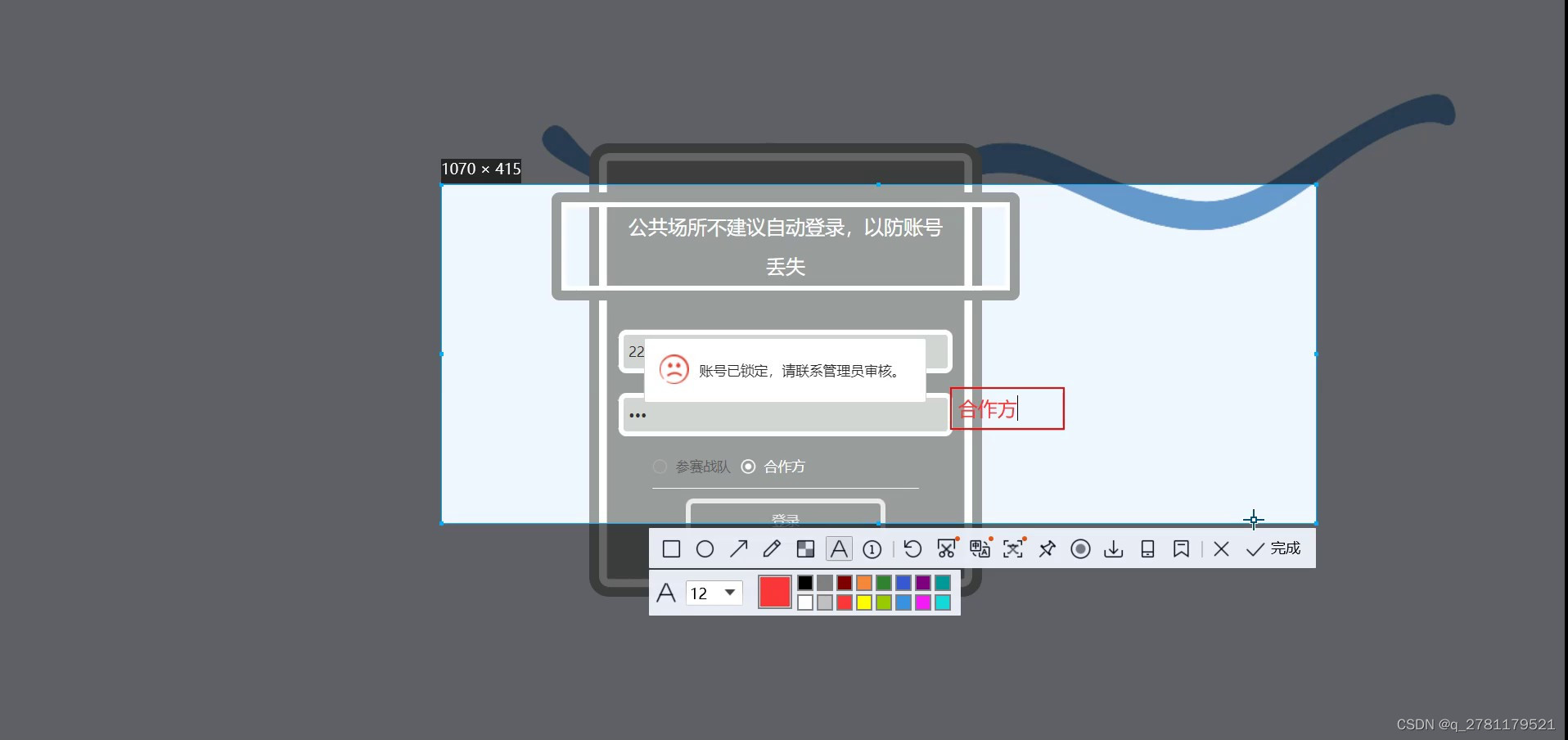Click the current red color preview
Image resolution: width=1568 pixels, height=740 pixels.
(x=774, y=593)
